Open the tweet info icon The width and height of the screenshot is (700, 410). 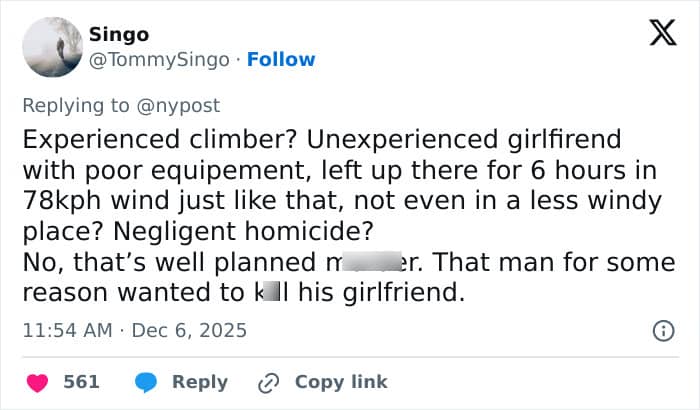pos(662,330)
